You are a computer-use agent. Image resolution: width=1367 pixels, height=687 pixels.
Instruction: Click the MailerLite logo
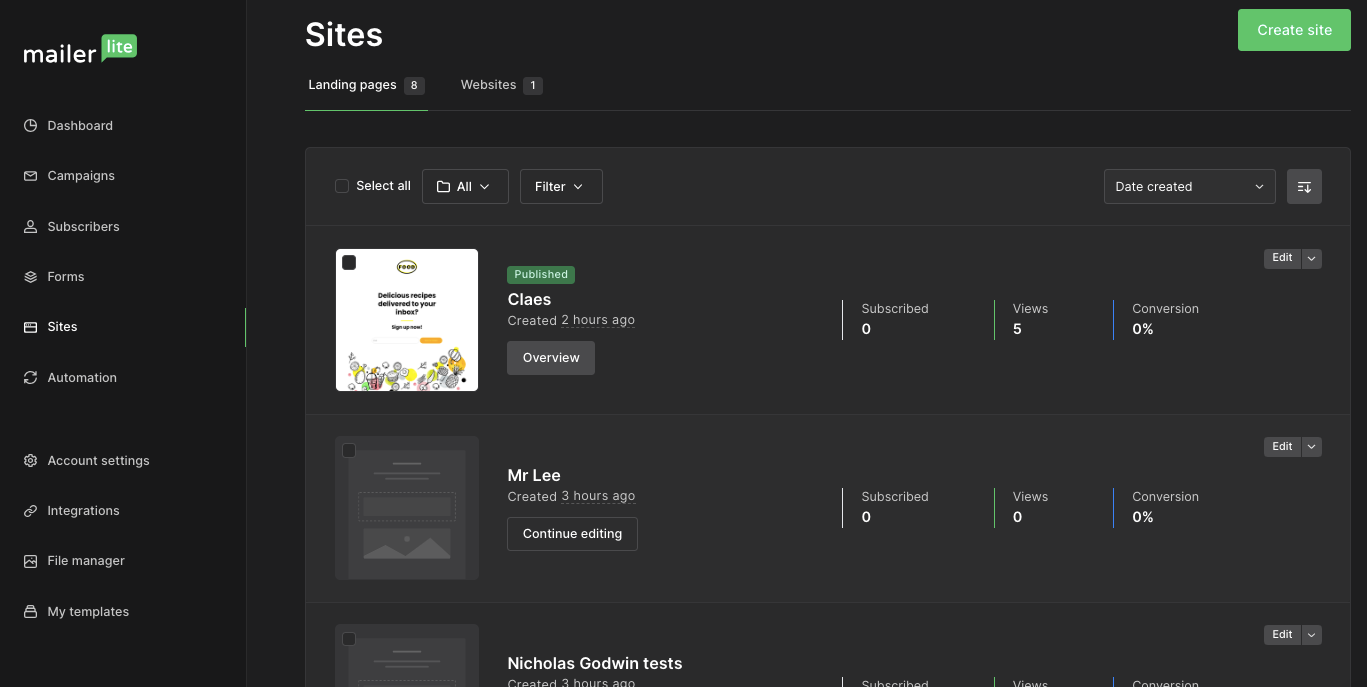80,49
